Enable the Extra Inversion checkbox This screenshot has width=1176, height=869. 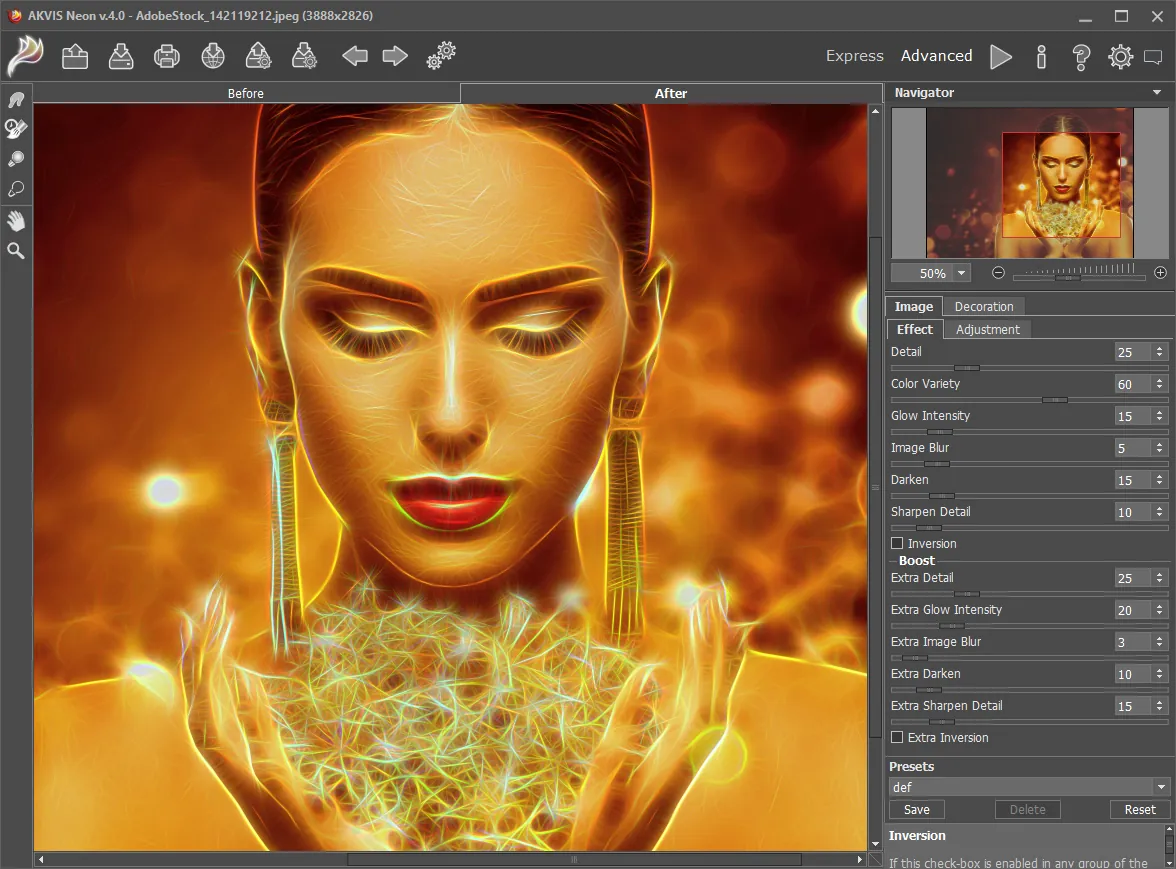(897, 737)
